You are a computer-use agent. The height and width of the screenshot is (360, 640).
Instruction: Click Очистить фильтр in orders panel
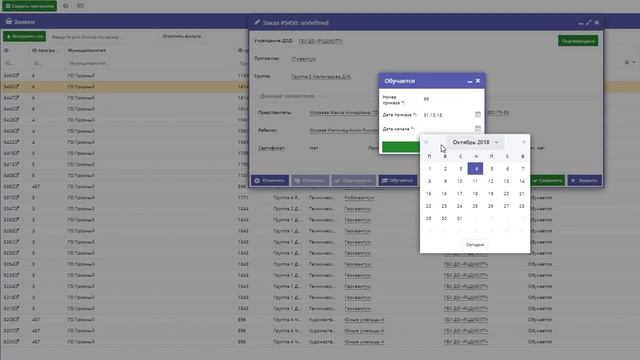[x=182, y=36]
